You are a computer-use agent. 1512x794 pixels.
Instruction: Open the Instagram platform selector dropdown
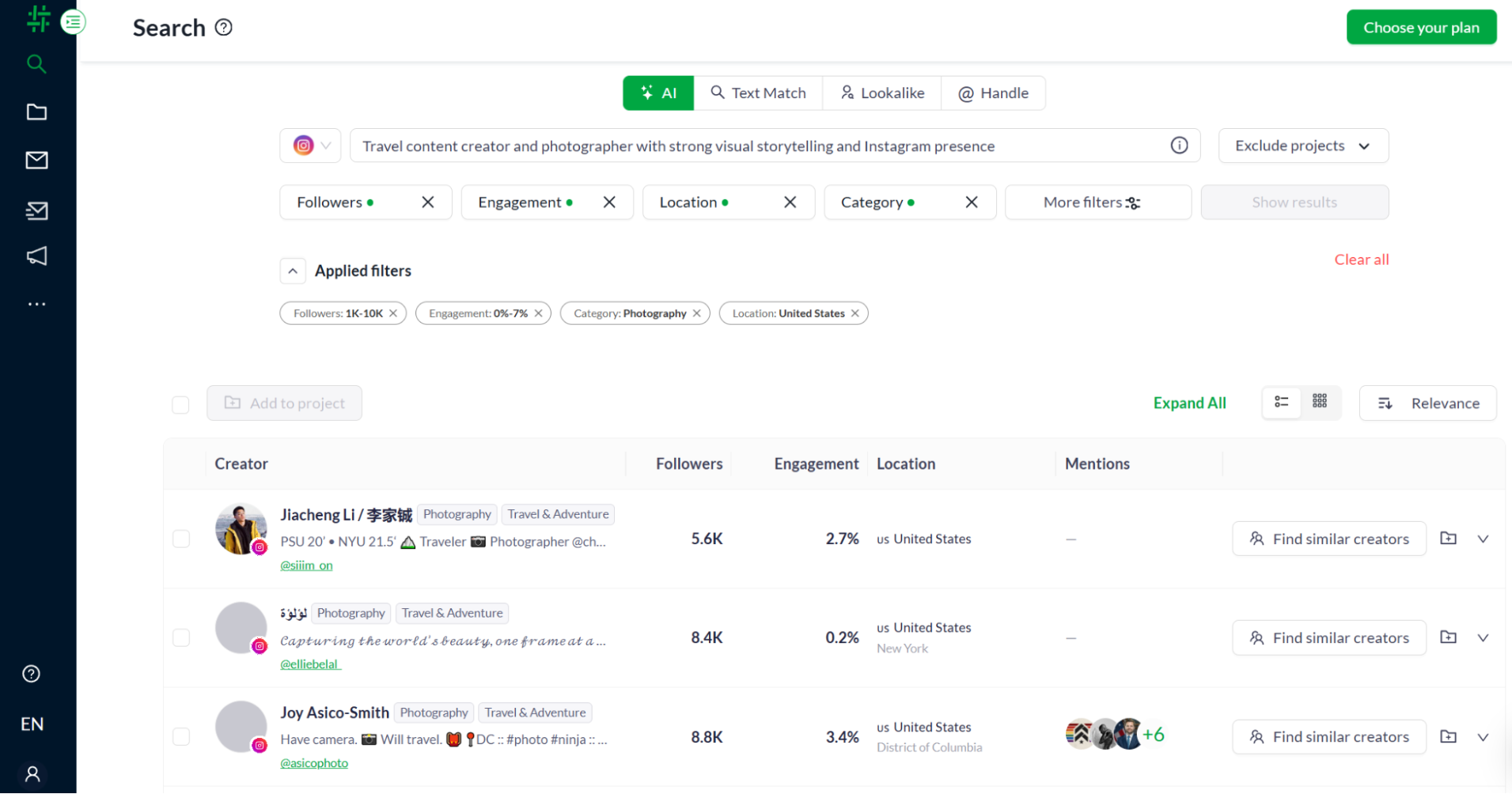coord(310,146)
